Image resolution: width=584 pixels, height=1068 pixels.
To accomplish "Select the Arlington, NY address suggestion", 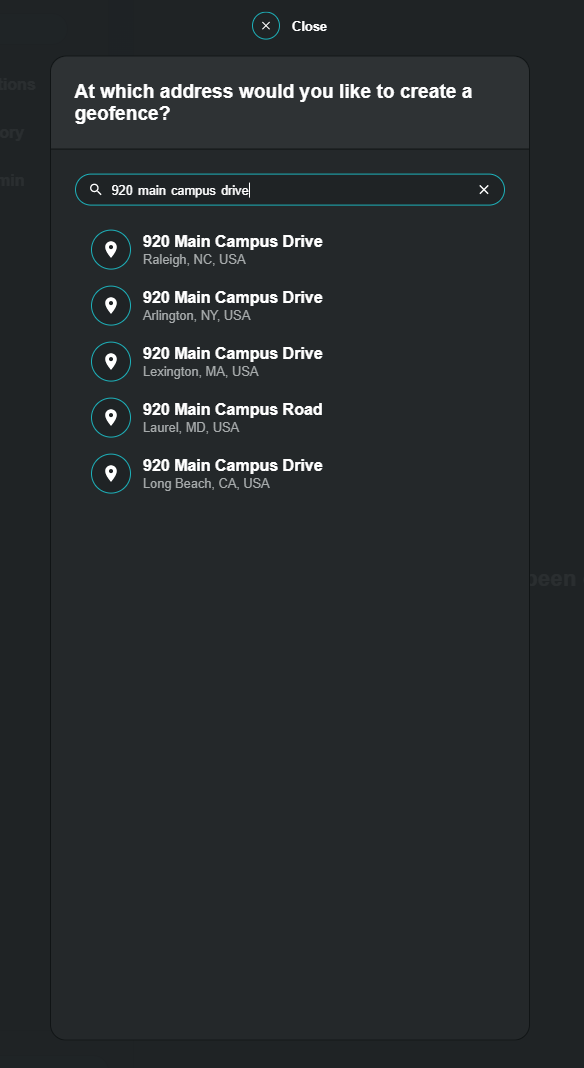I will 232,305.
